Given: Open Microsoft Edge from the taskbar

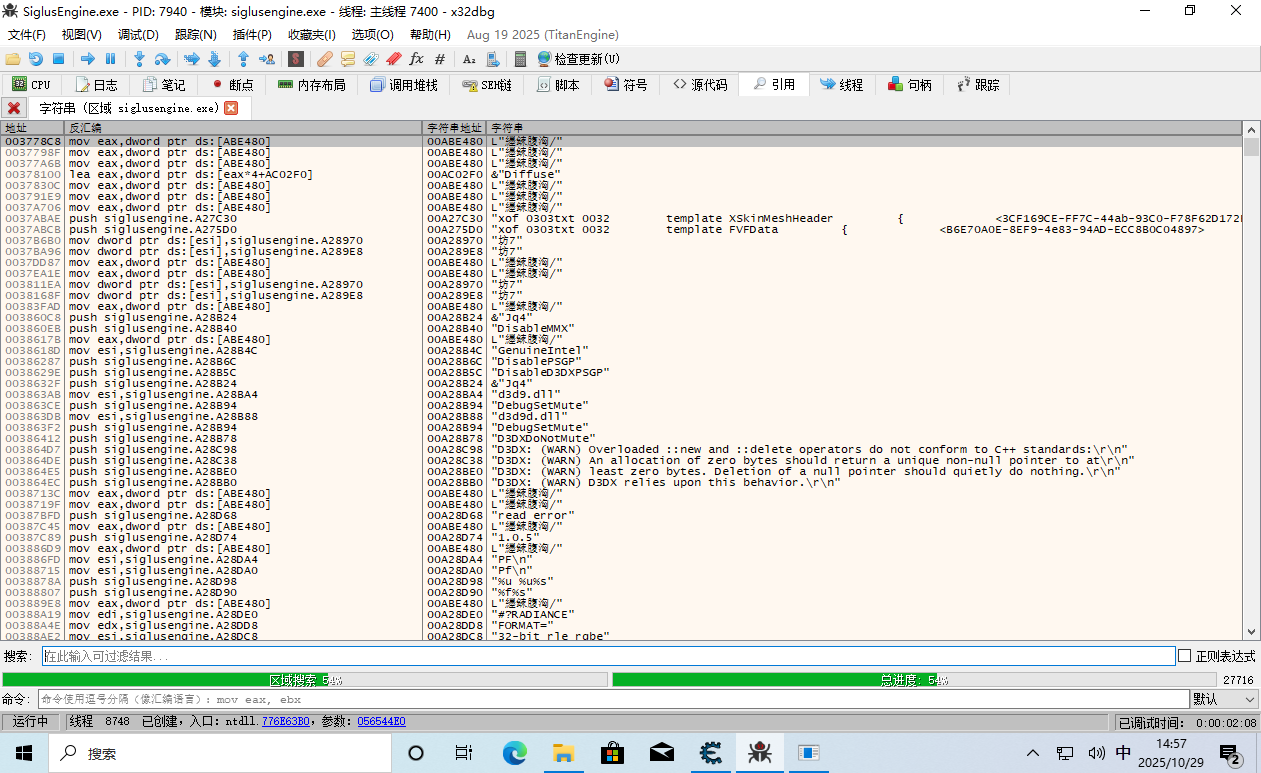Looking at the screenshot, I should click(x=514, y=753).
